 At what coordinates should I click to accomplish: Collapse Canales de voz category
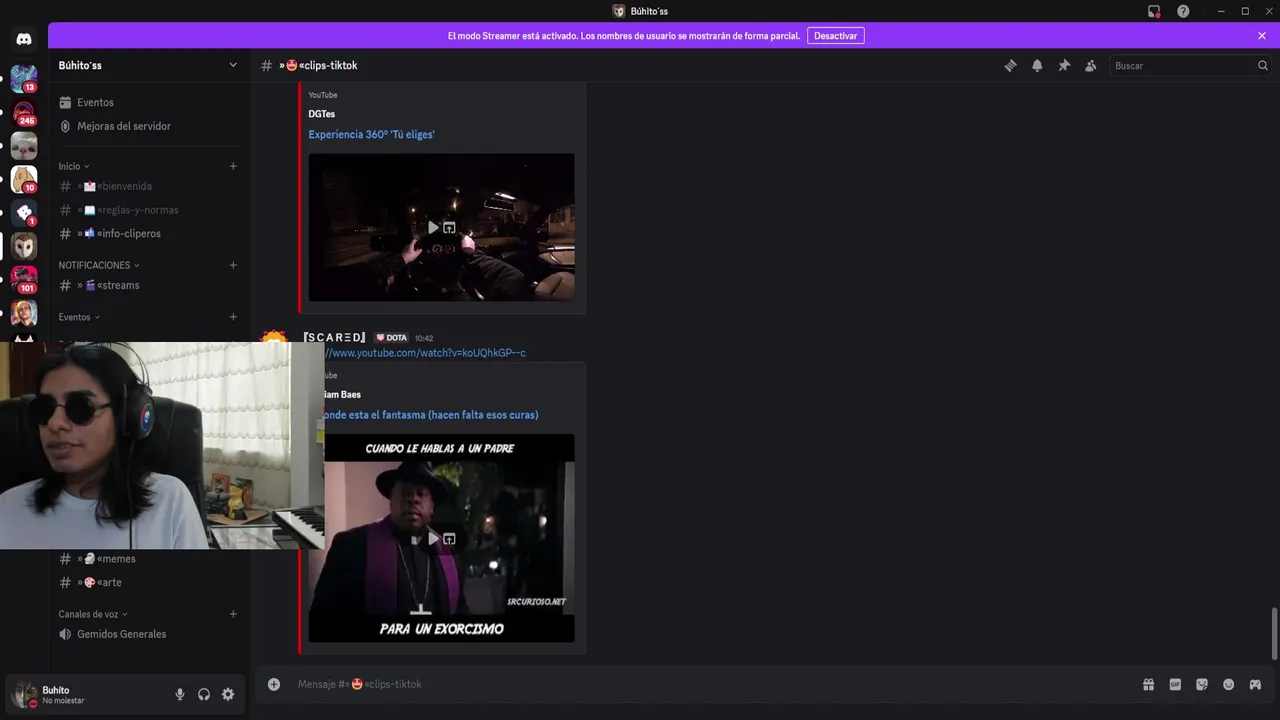click(93, 614)
